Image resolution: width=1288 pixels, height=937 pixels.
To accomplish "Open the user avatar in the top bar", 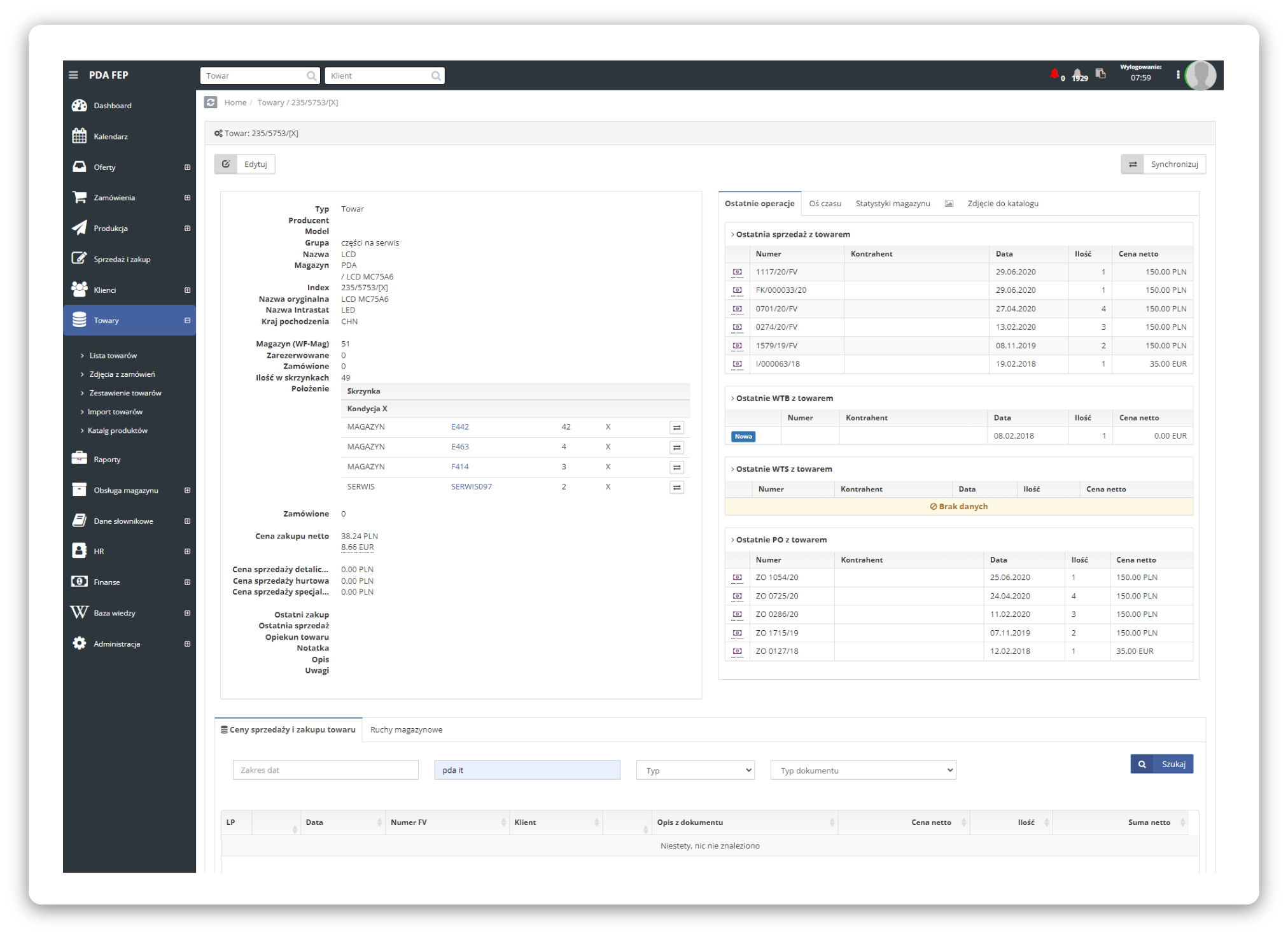I will (x=1200, y=76).
